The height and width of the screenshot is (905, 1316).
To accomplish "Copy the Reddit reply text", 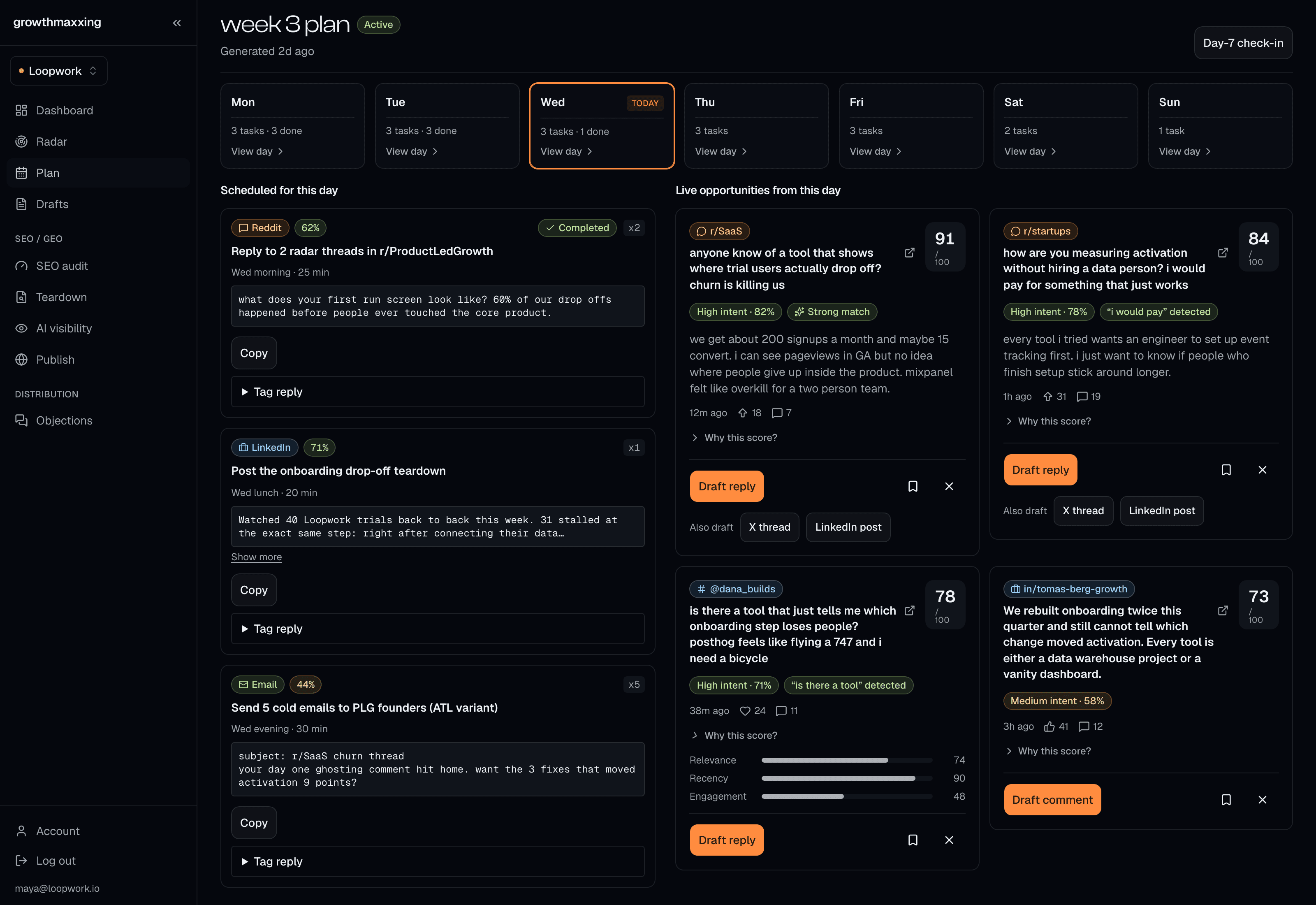I will pos(254,353).
